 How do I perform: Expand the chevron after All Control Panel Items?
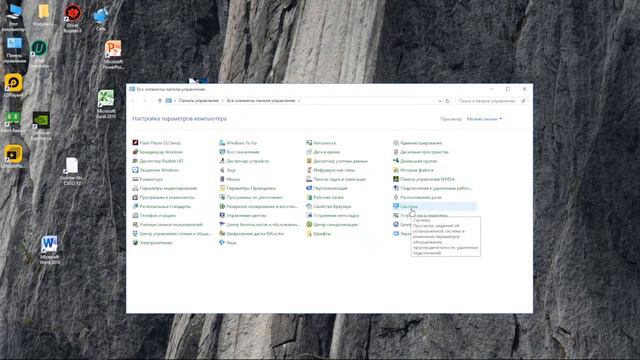(x=299, y=100)
